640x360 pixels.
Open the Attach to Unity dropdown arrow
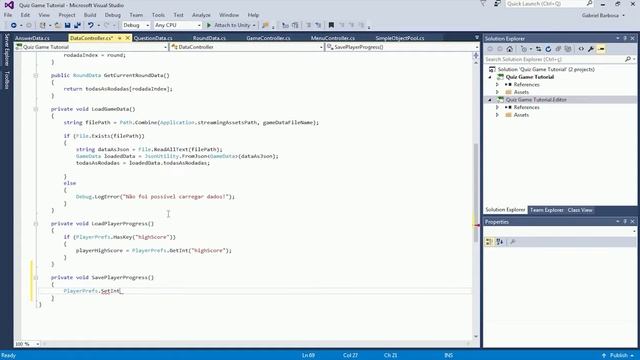(254, 25)
